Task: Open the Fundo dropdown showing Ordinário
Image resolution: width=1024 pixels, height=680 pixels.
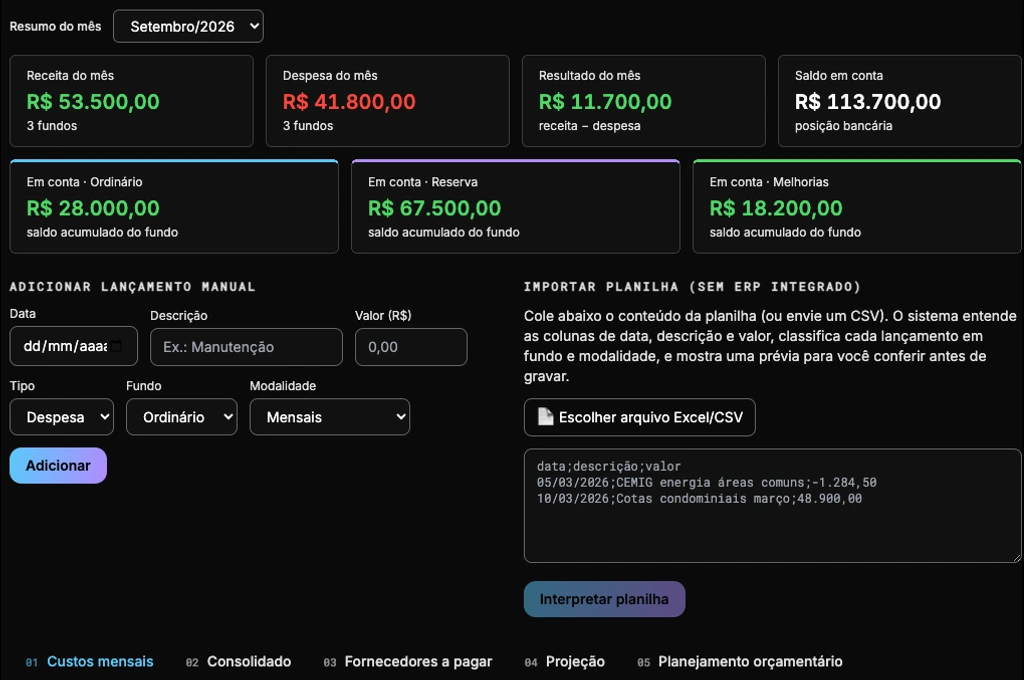Action: 182,417
